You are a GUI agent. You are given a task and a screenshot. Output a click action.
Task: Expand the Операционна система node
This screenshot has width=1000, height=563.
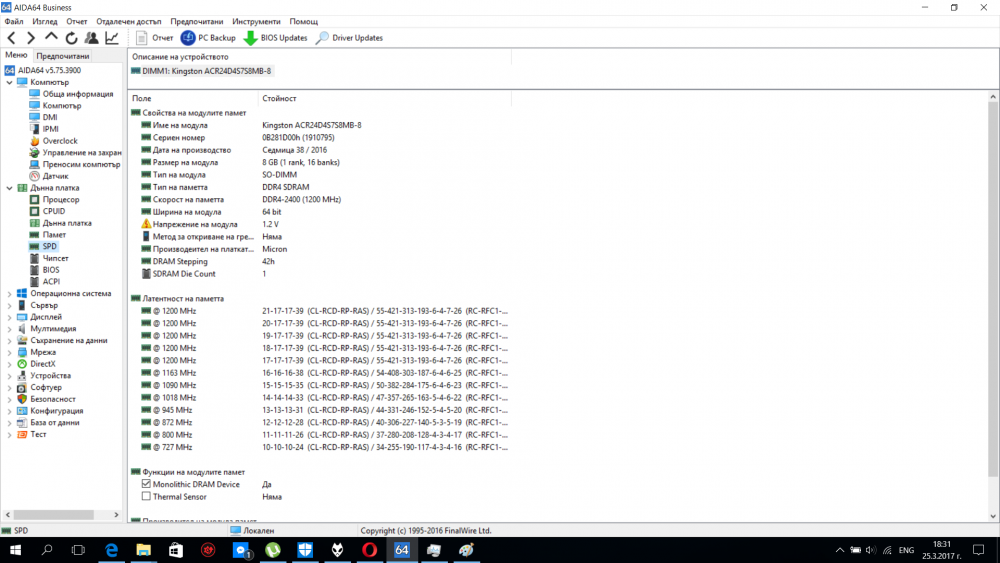[x=10, y=294]
